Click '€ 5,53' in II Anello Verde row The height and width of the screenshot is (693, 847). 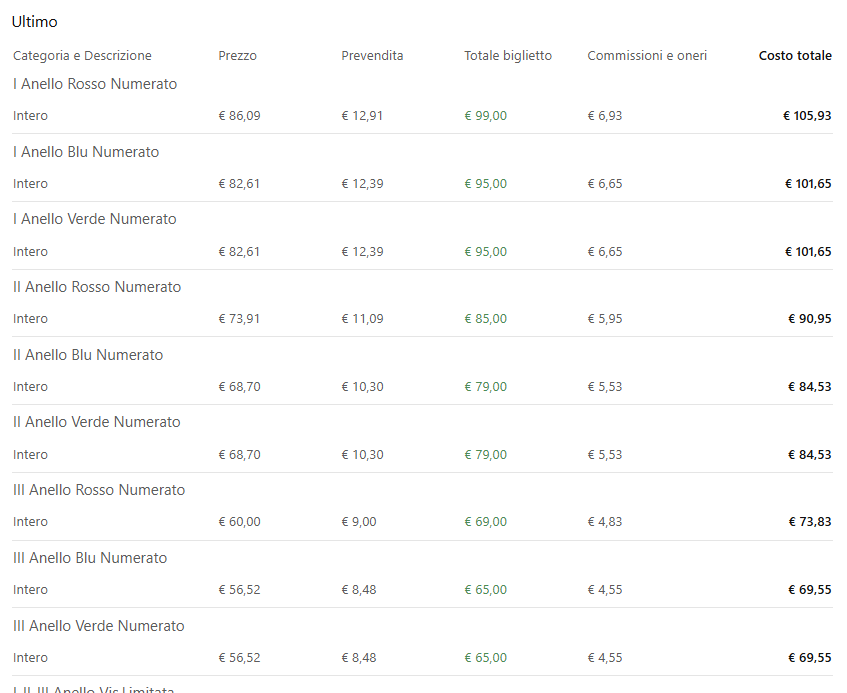(604, 455)
